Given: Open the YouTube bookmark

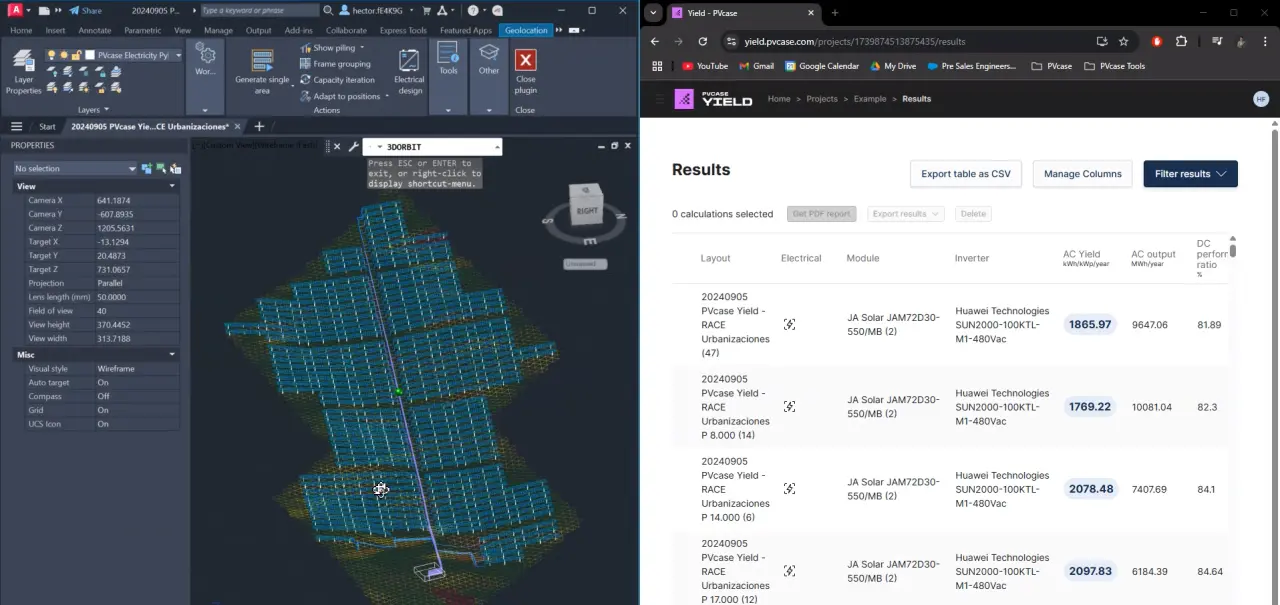Looking at the screenshot, I should click(x=704, y=66).
